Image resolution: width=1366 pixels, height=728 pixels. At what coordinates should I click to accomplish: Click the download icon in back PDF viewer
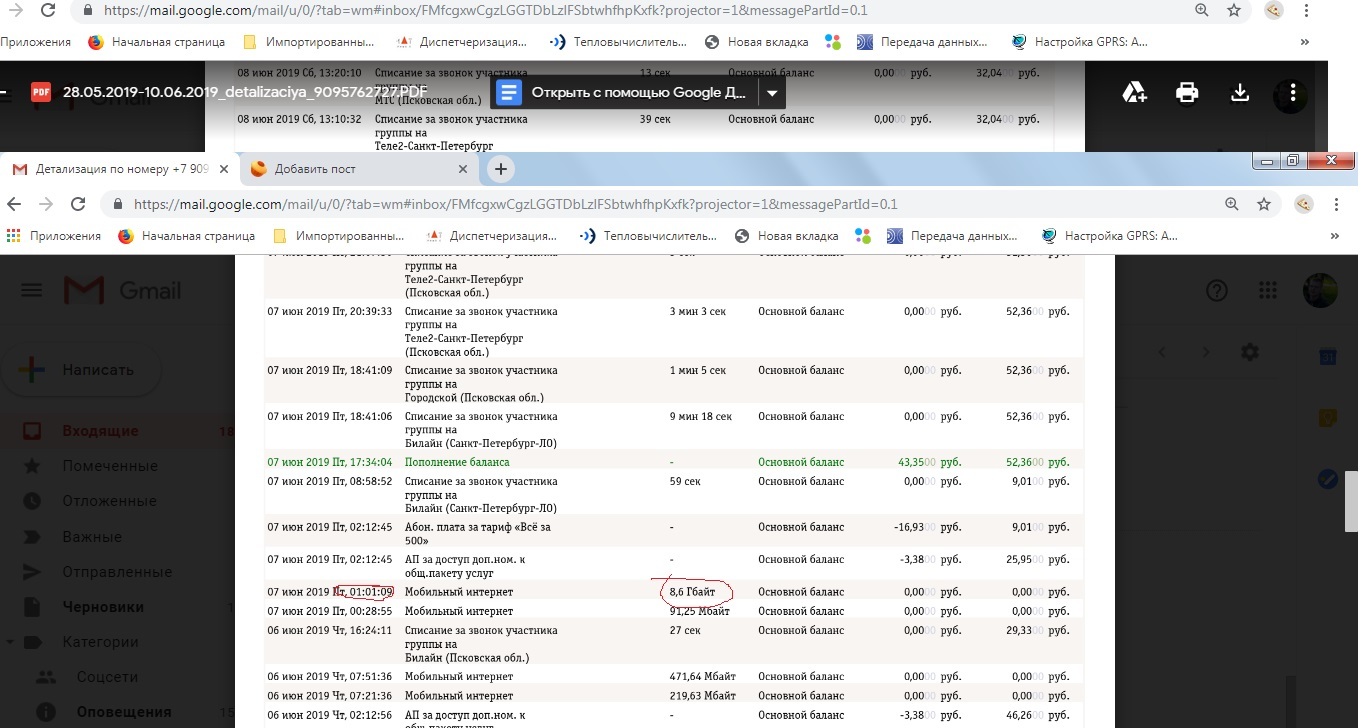(1240, 93)
